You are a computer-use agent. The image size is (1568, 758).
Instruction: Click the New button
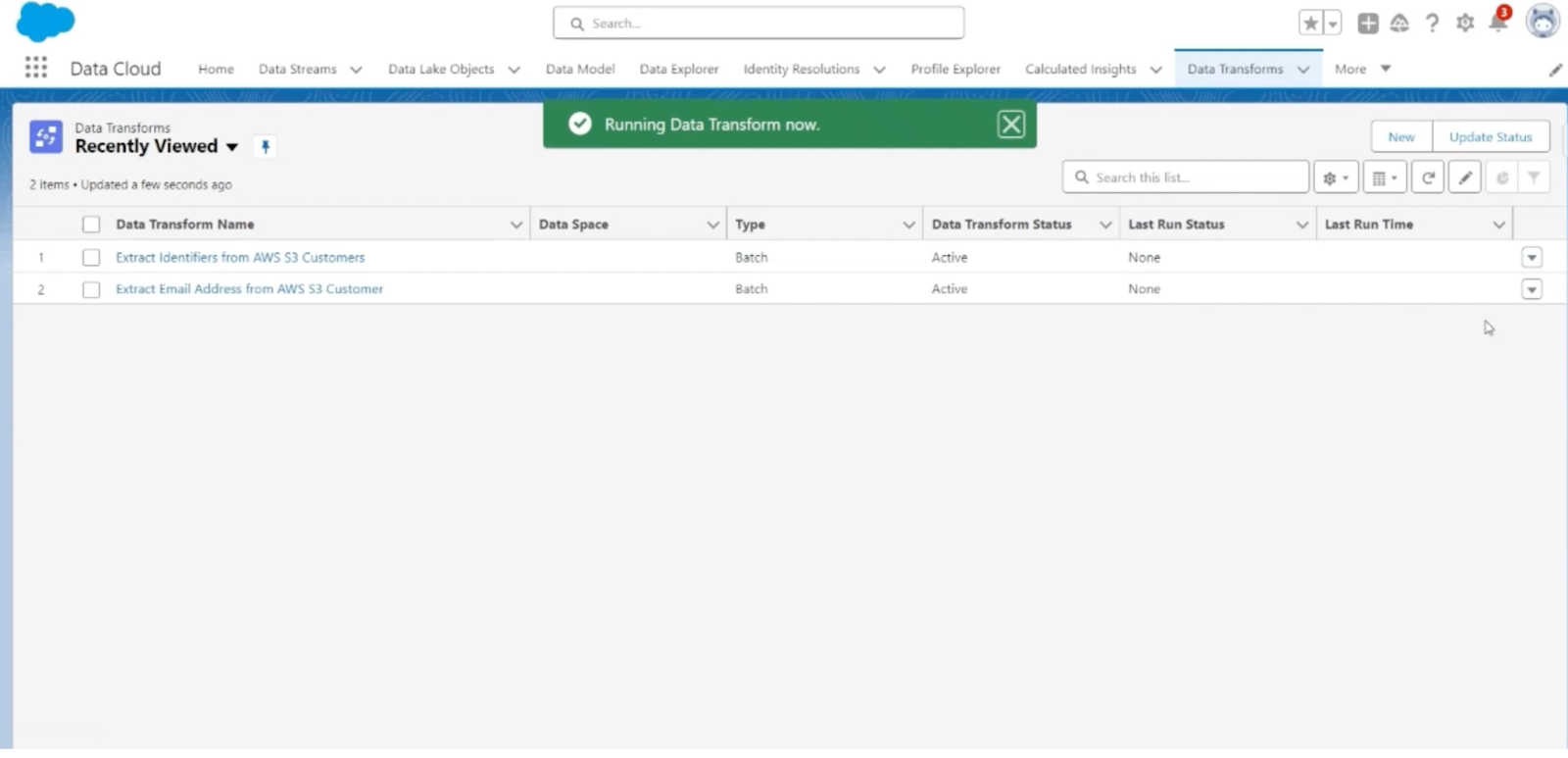1401,137
